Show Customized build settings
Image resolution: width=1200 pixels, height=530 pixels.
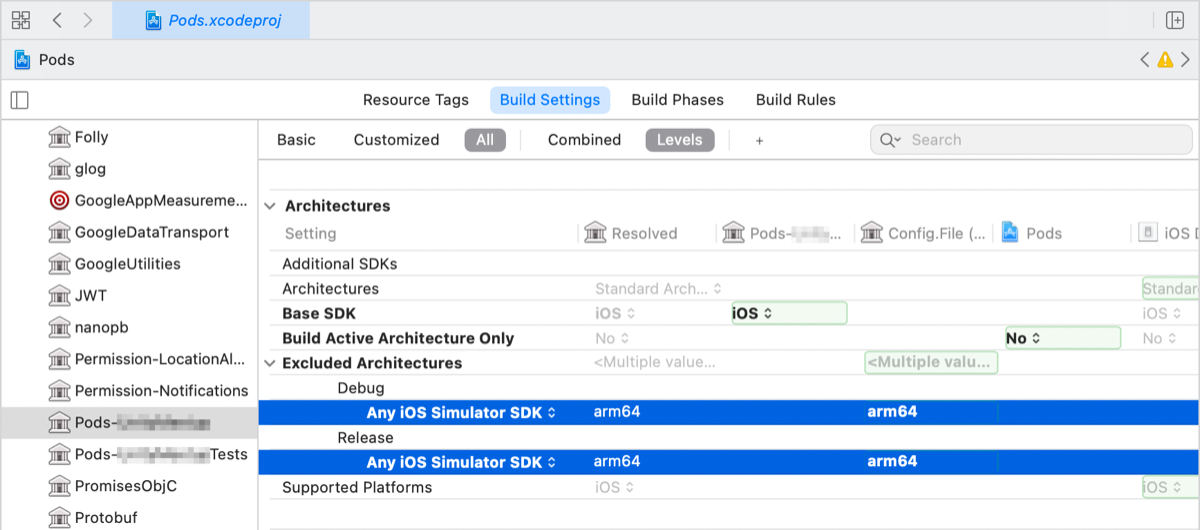[x=396, y=140]
